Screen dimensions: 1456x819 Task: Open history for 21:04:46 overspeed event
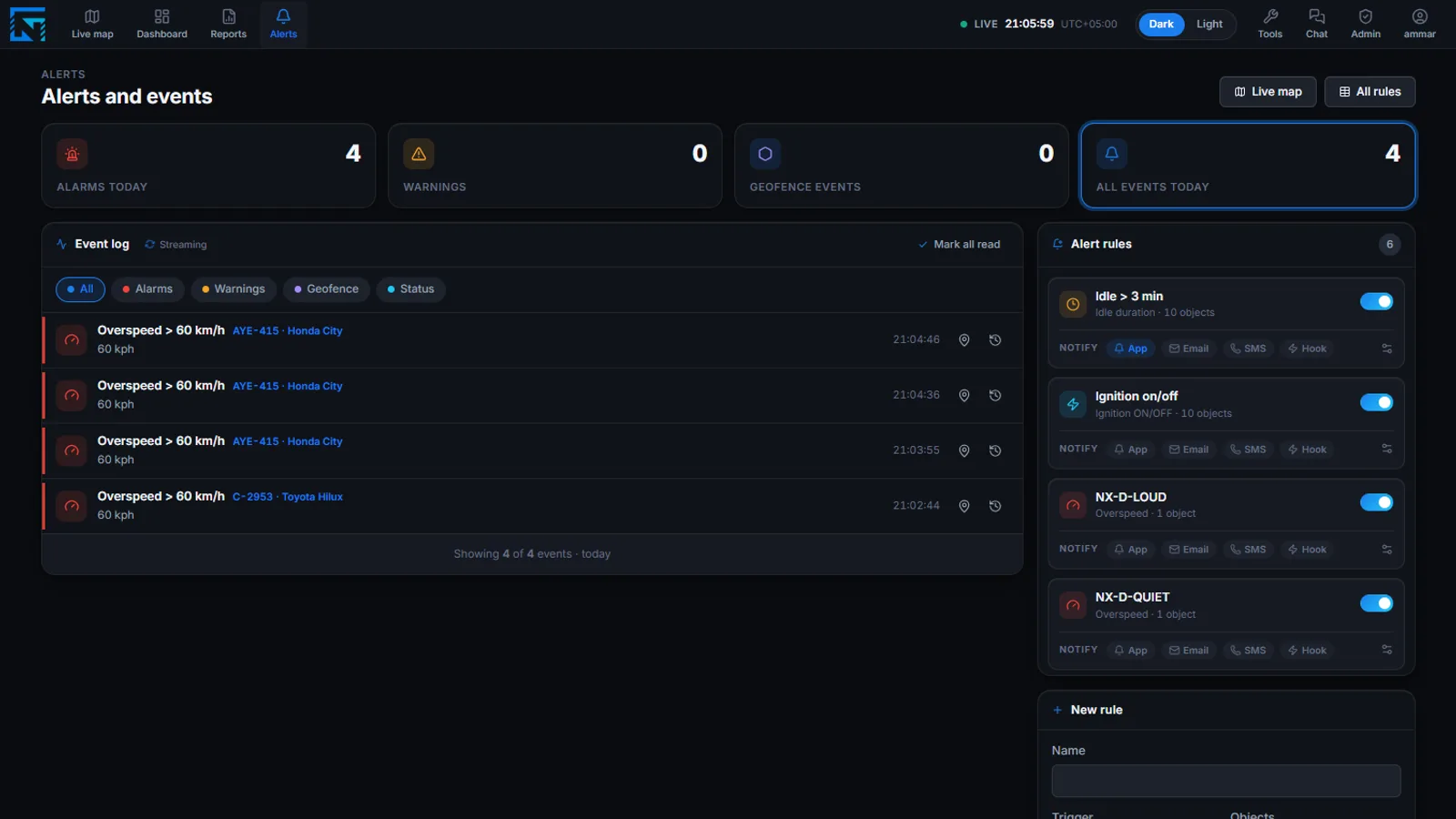[995, 340]
